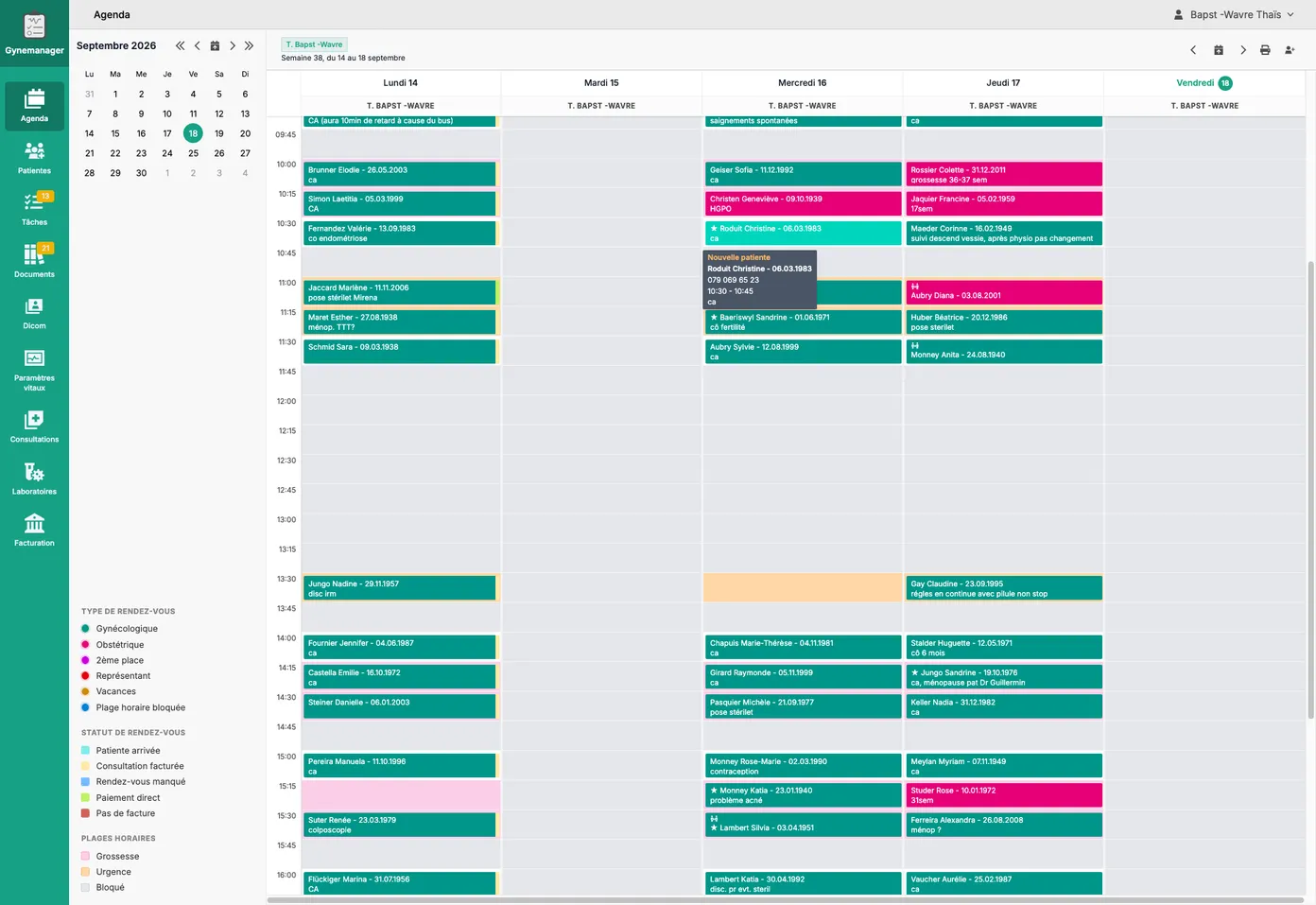The height and width of the screenshot is (905, 1316).
Task: Click Patiente arrivée status swatch
Action: coord(85,751)
